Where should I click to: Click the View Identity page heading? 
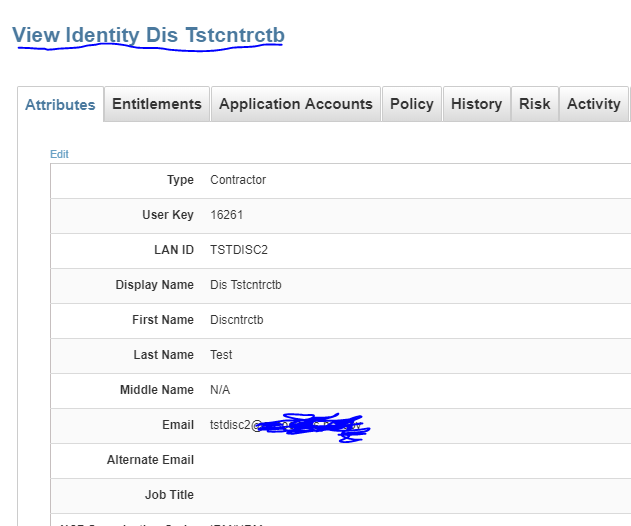click(x=148, y=35)
